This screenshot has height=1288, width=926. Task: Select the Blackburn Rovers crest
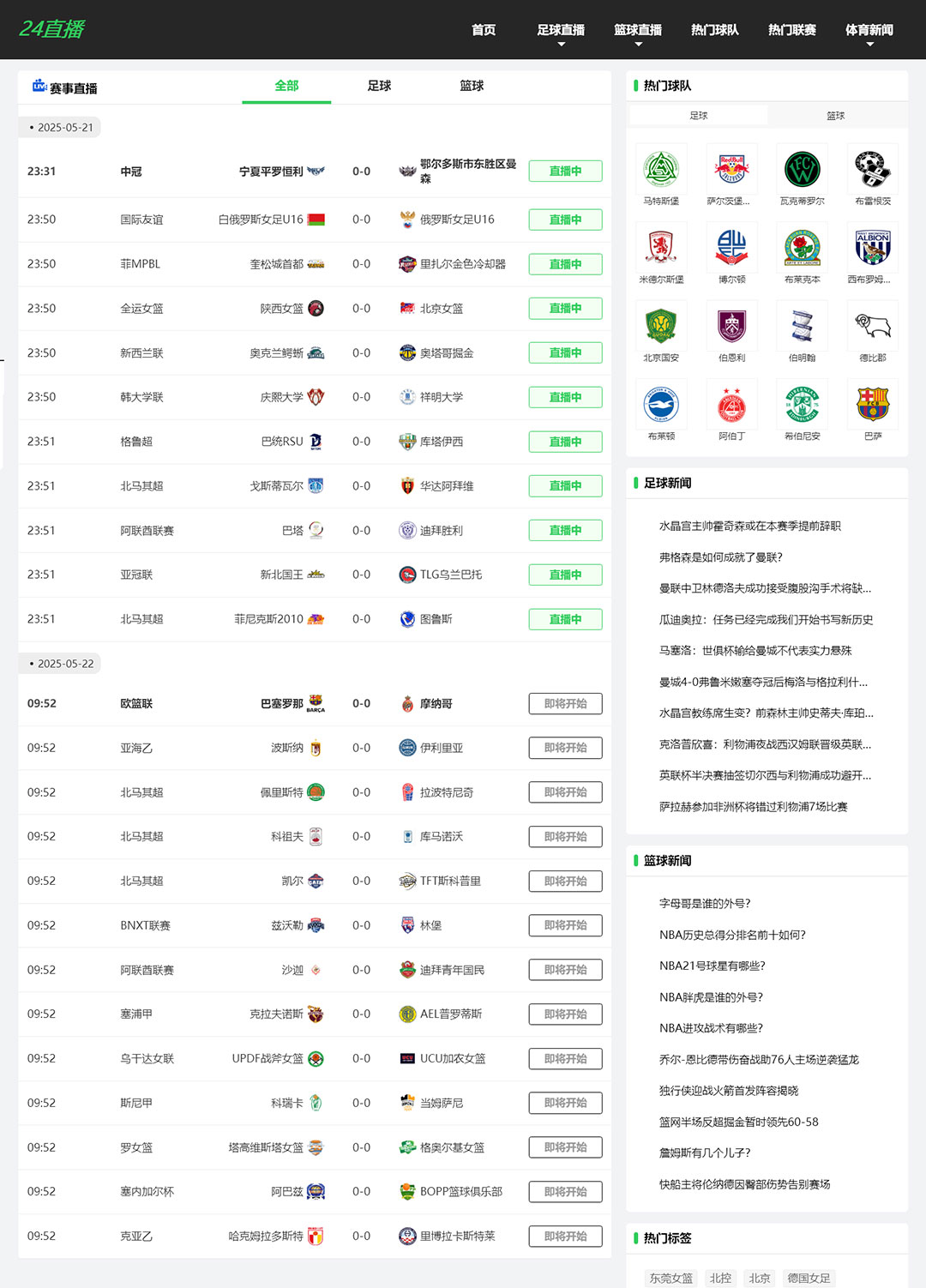pos(802,248)
